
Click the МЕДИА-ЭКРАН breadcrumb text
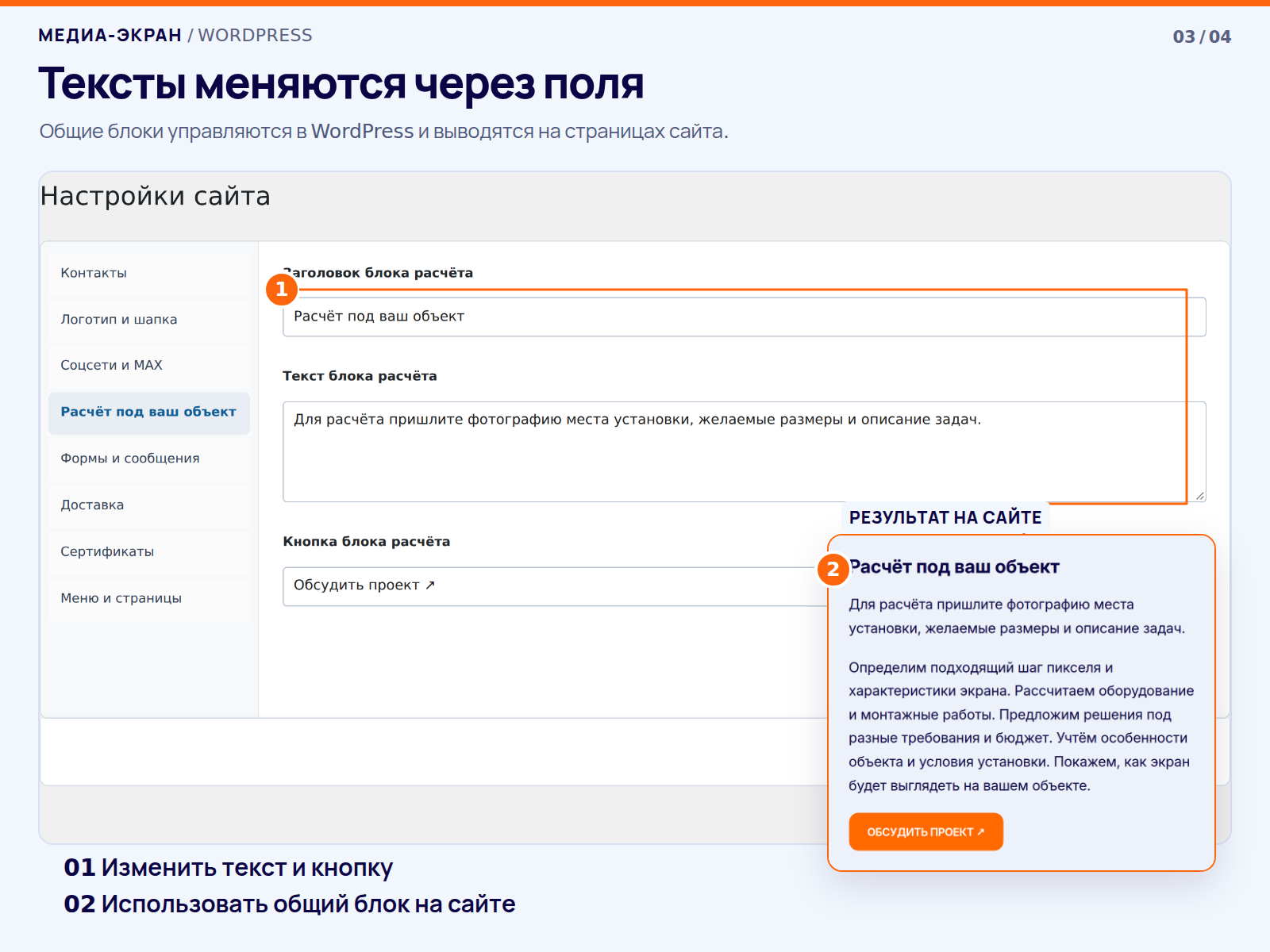pyautogui.click(x=110, y=36)
